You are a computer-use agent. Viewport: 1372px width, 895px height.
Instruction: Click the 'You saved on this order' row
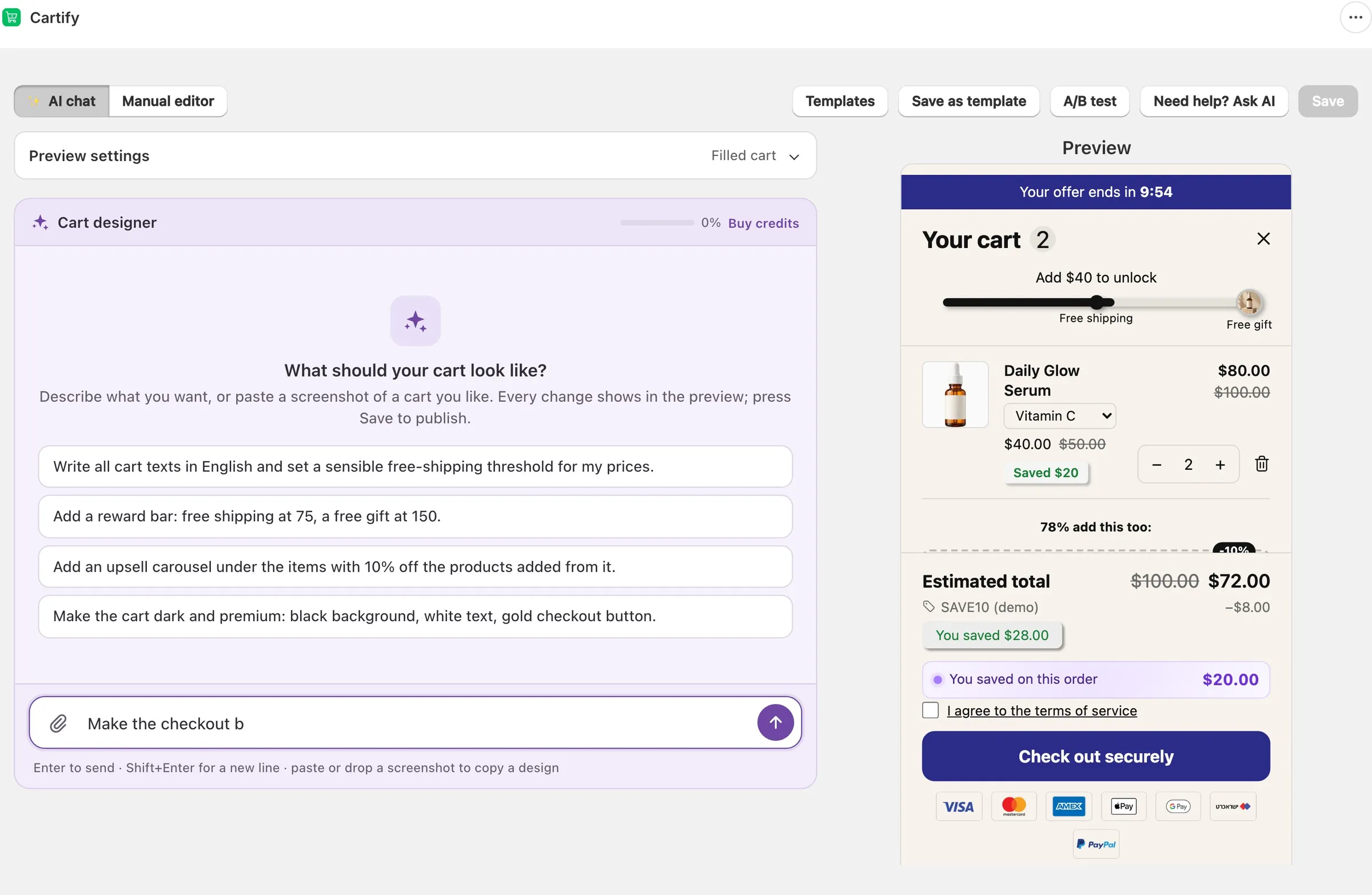click(x=1096, y=680)
